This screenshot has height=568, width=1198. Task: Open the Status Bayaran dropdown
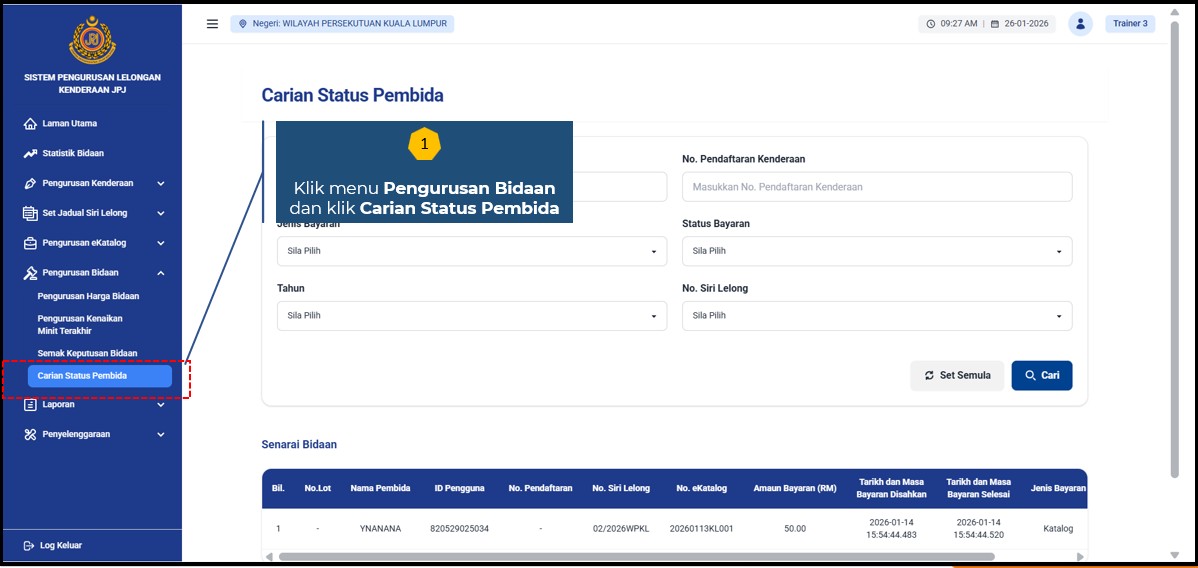point(876,251)
